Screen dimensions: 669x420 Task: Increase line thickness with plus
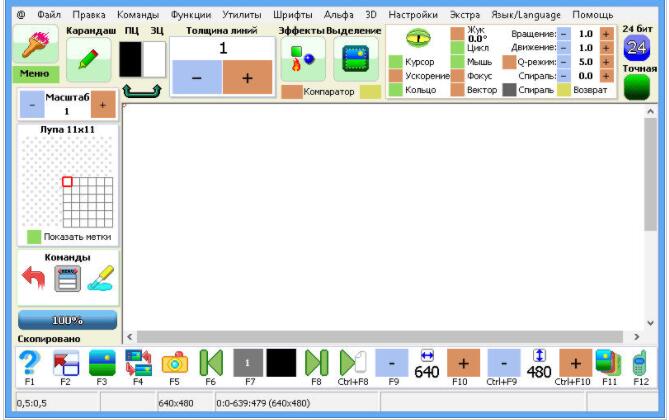pos(247,77)
